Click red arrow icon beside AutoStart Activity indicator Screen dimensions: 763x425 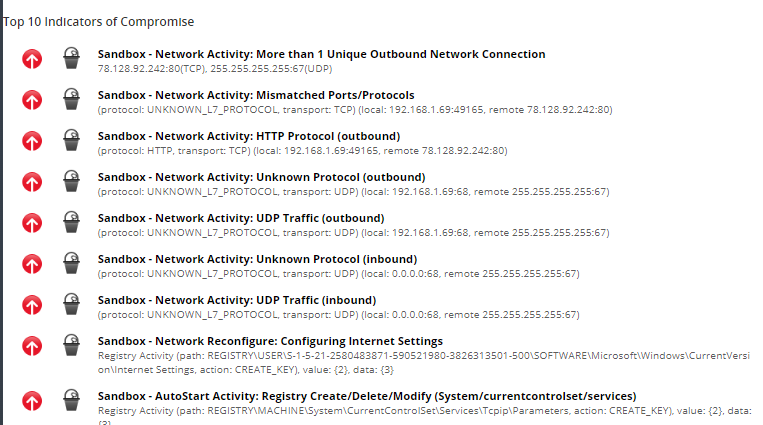click(32, 400)
